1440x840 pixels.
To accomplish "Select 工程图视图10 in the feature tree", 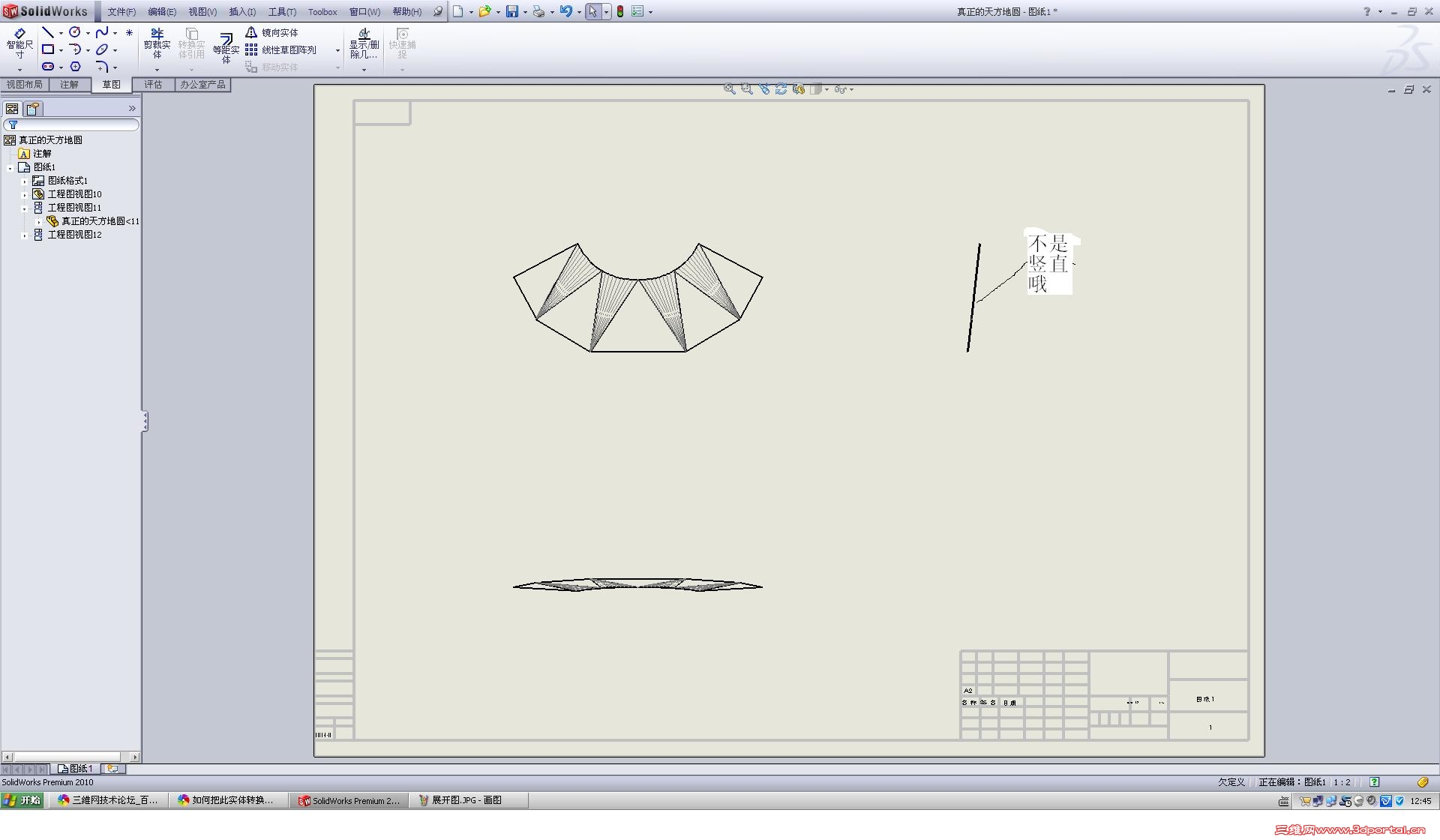I will click(74, 194).
